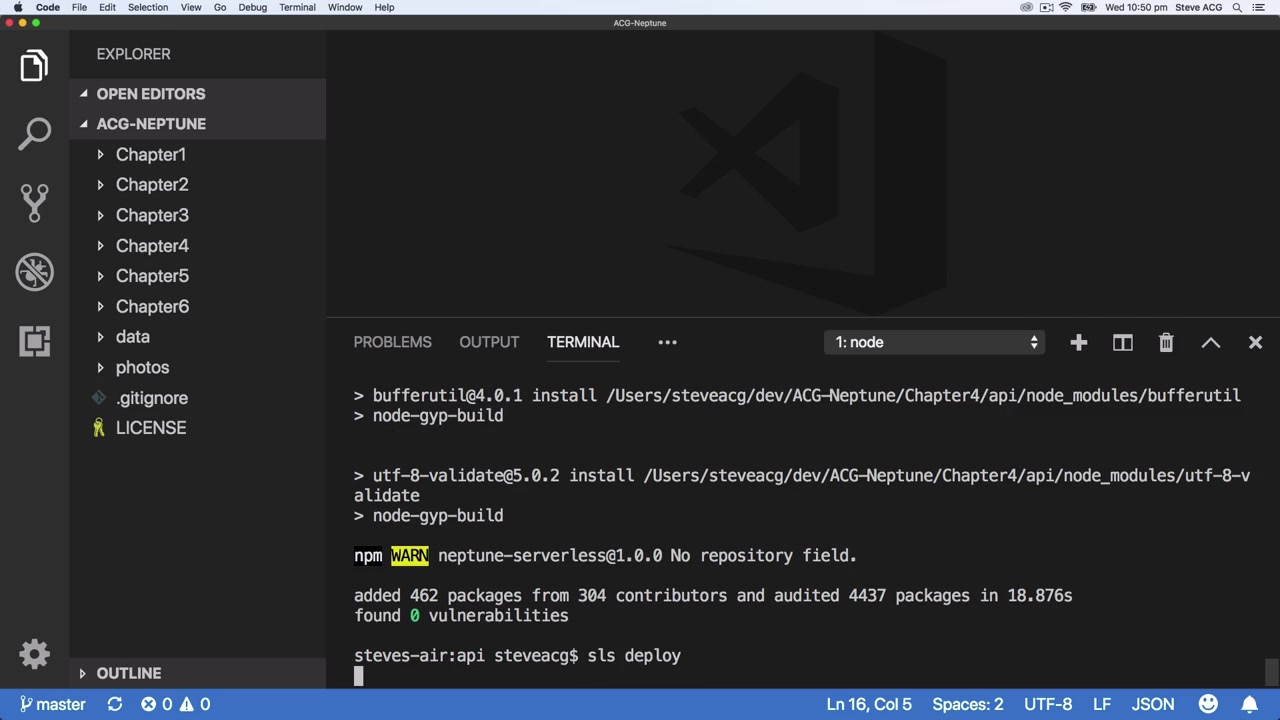Open Steve ACG user menu
1280x720 pixels.
click(x=1198, y=7)
